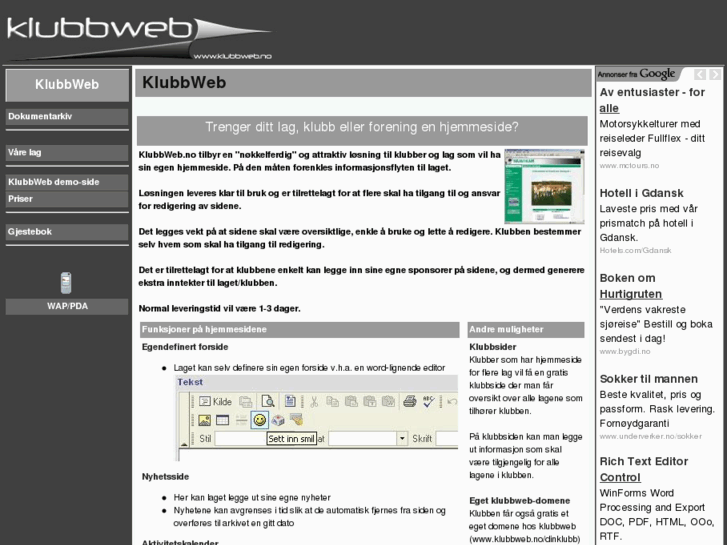Click the yellow smiley face icon
The height and width of the screenshot is (545, 727).
coord(260,420)
